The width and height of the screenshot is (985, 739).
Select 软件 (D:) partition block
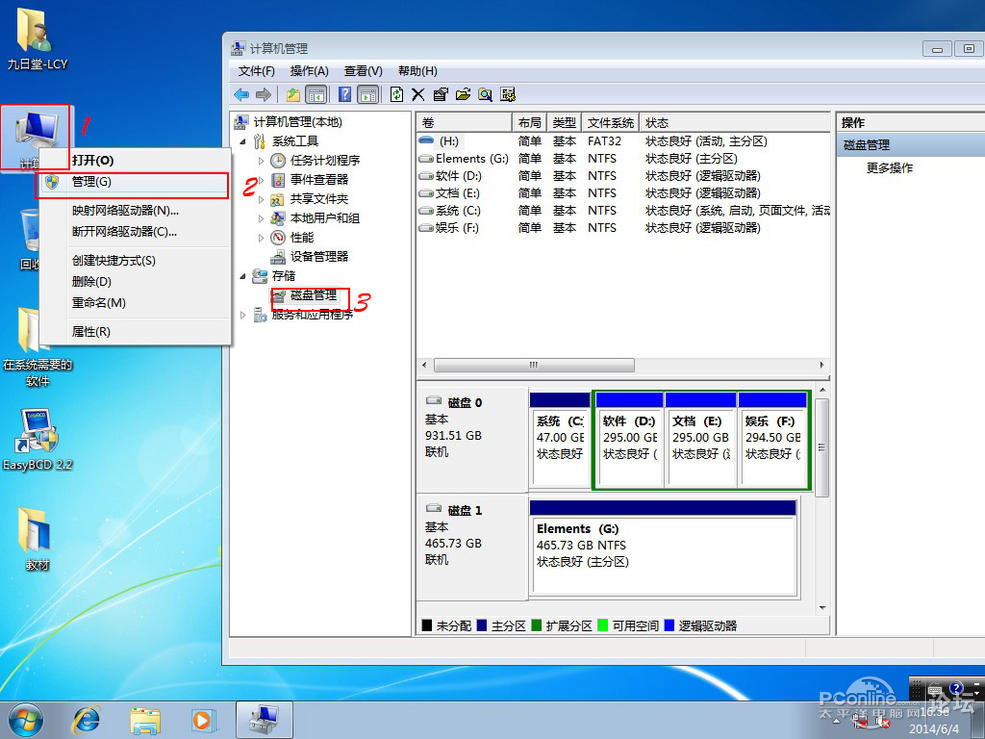[629, 440]
